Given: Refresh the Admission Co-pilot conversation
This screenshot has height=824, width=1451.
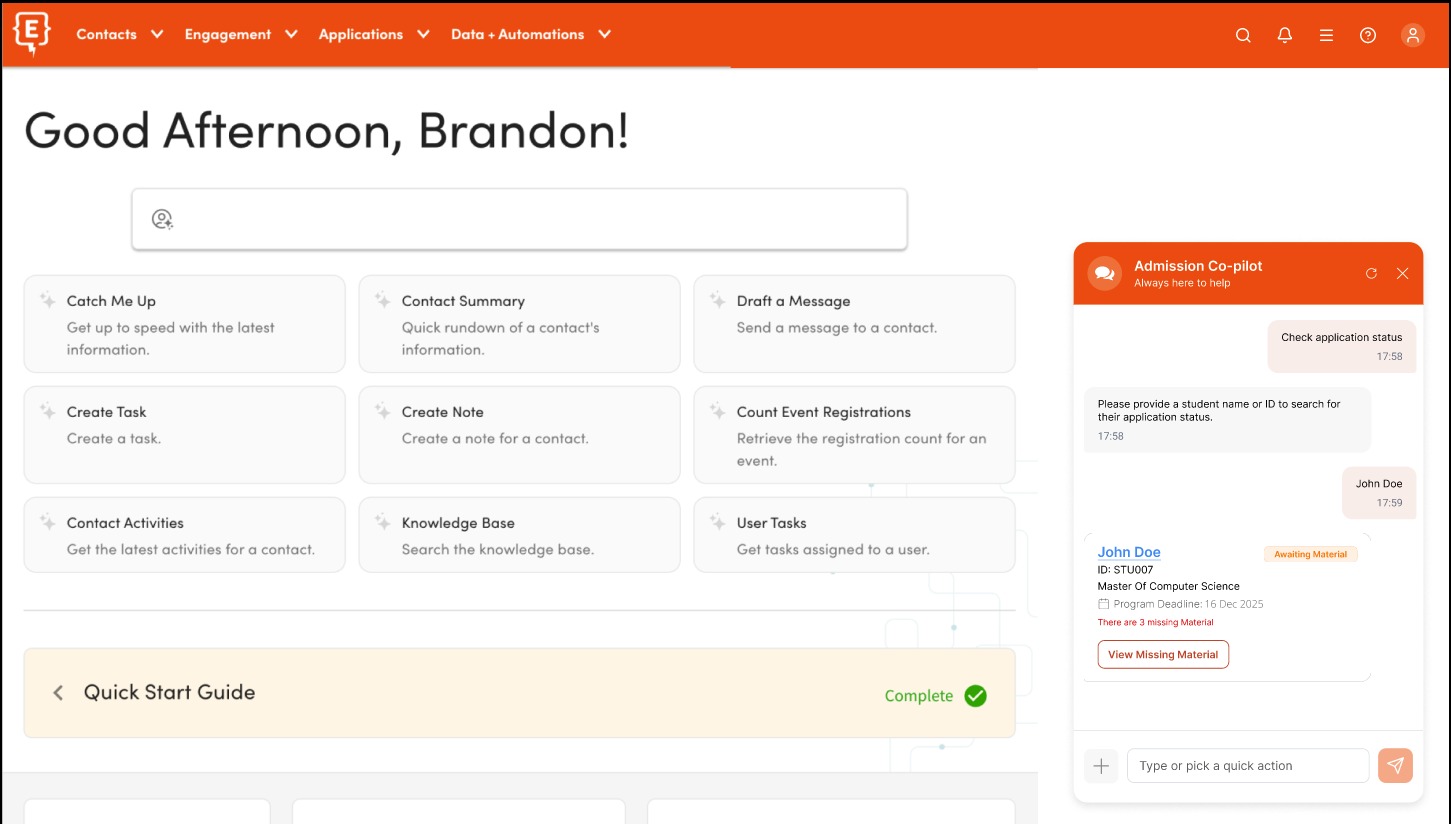Looking at the screenshot, I should pos(1372,273).
